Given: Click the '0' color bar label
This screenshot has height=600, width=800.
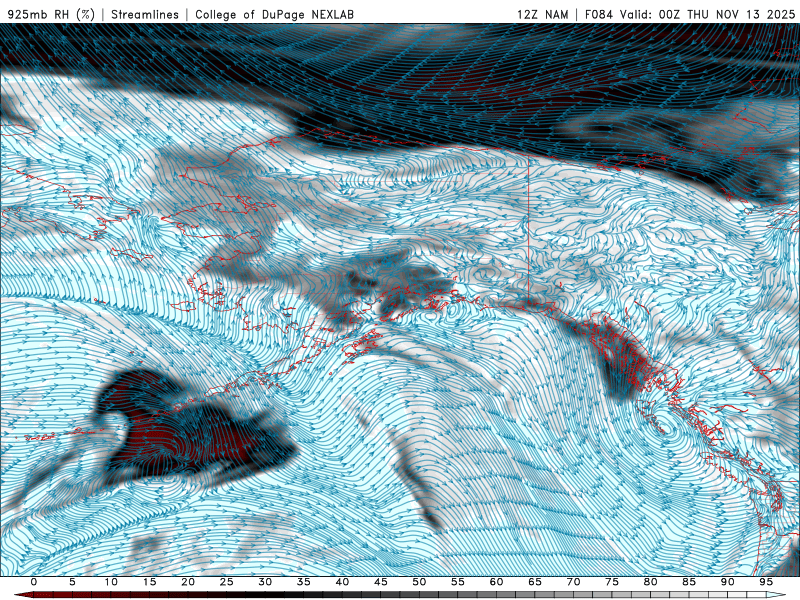Looking at the screenshot, I should (x=34, y=582).
